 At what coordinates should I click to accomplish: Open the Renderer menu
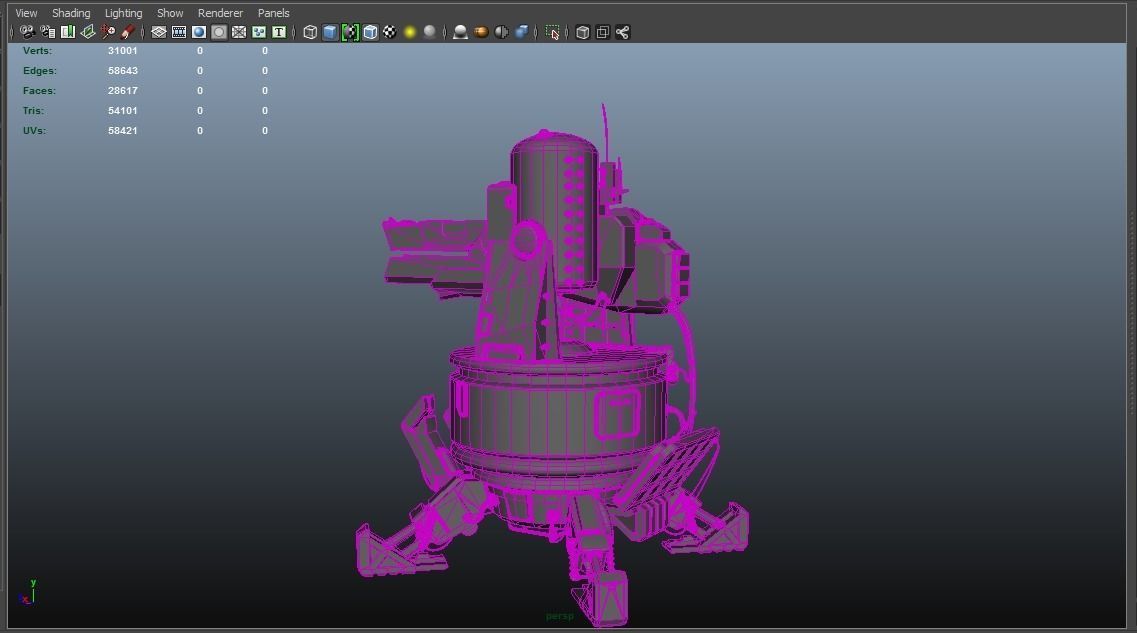coord(220,12)
